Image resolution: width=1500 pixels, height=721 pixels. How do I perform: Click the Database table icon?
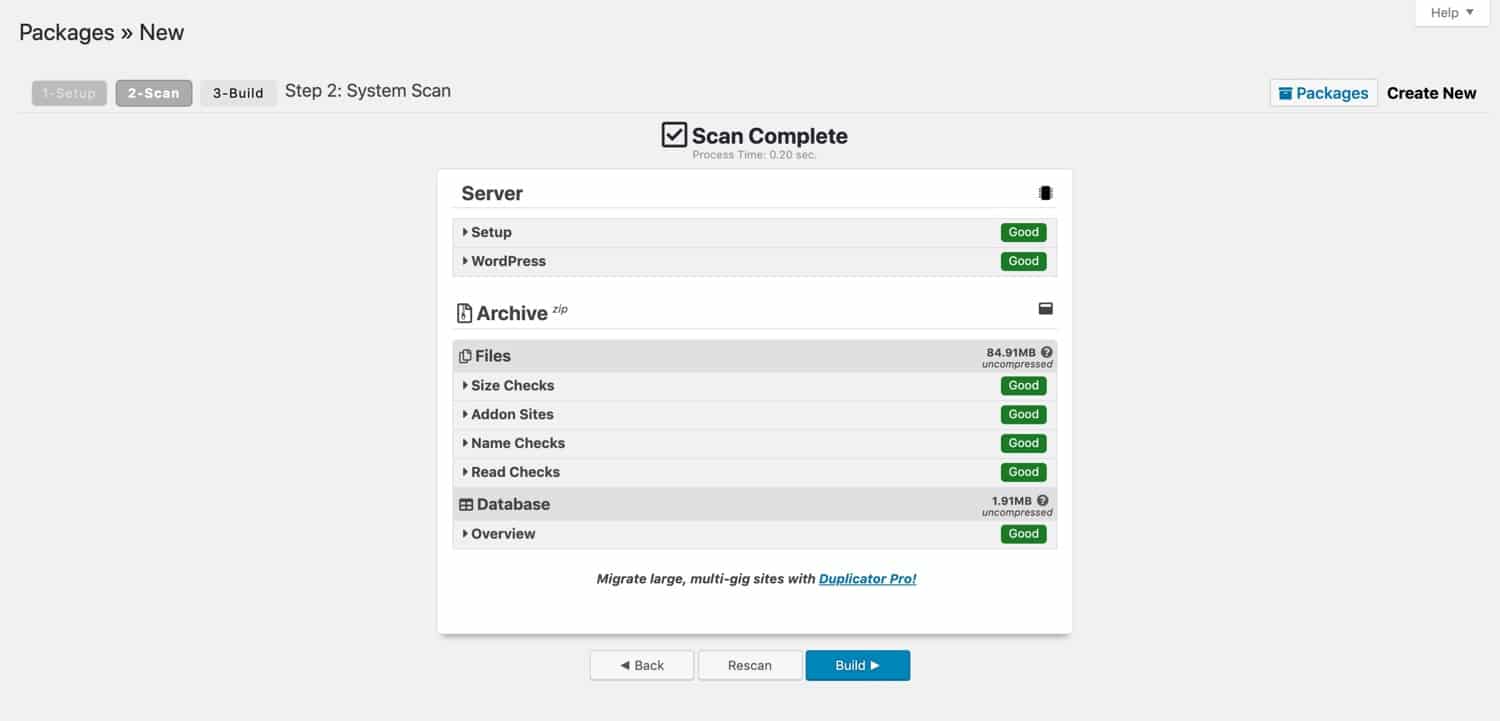464,504
